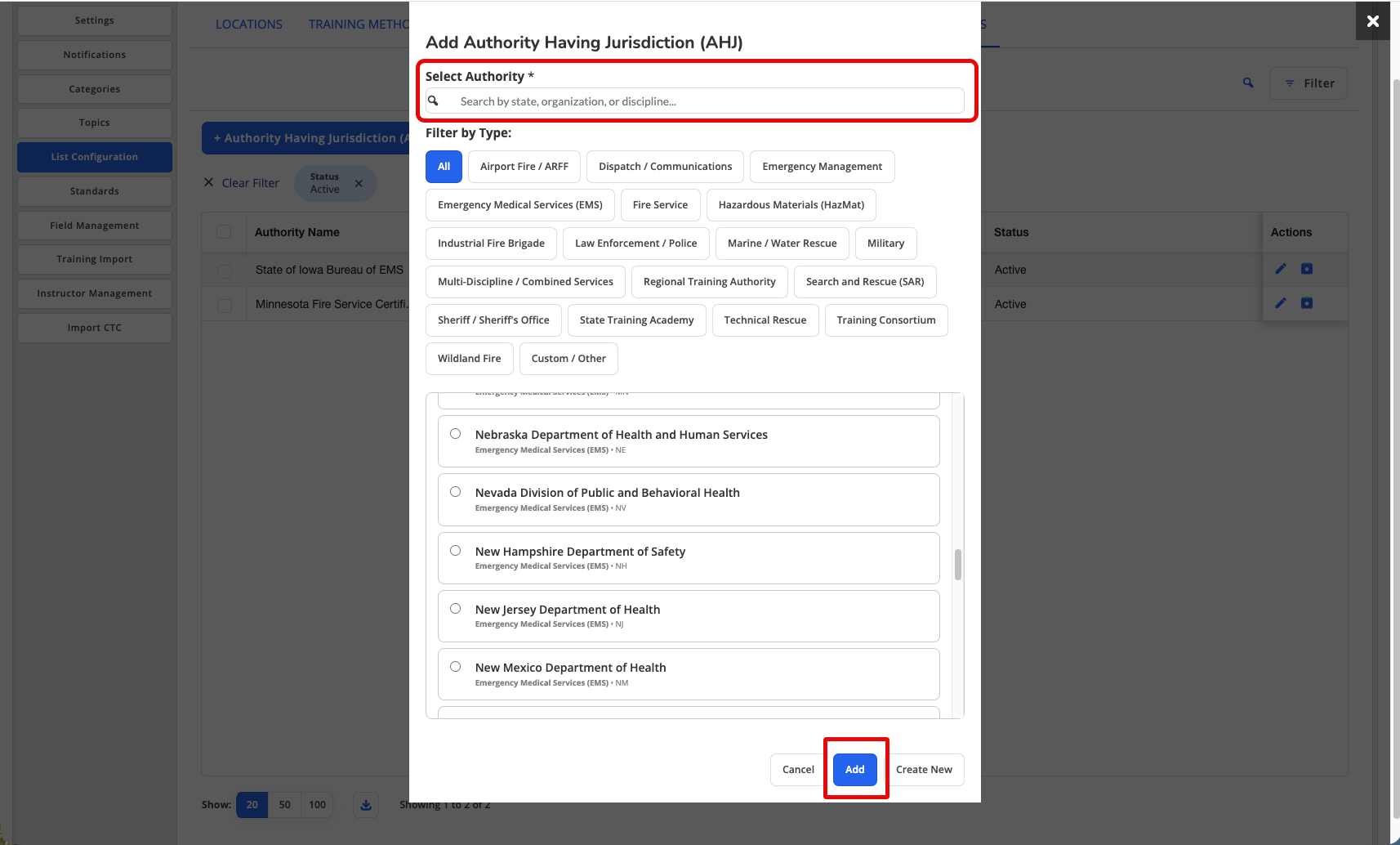
Task: Click the archive icon for Minnesota Fire Service row
Action: point(1307,303)
